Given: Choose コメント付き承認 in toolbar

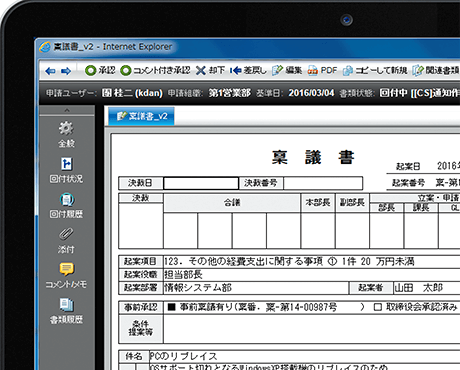Looking at the screenshot, I should pos(155,70).
